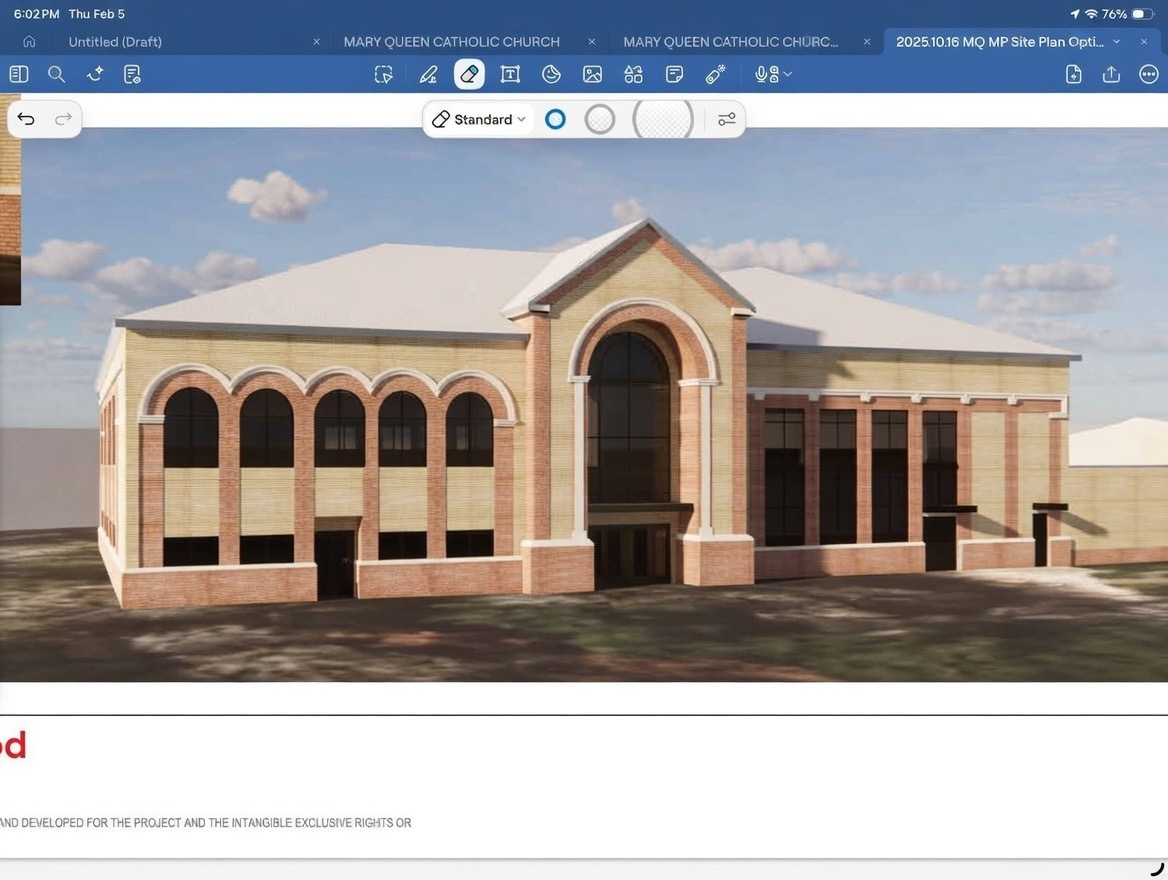Image resolution: width=1168 pixels, height=880 pixels.
Task: Open the Shapes elements tool
Action: pyautogui.click(x=633, y=74)
